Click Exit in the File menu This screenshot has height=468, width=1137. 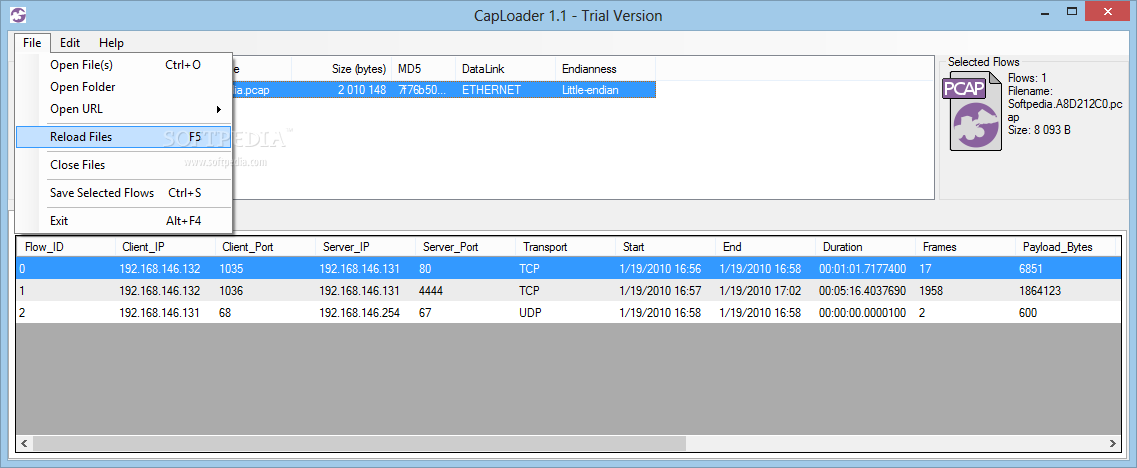(123, 221)
